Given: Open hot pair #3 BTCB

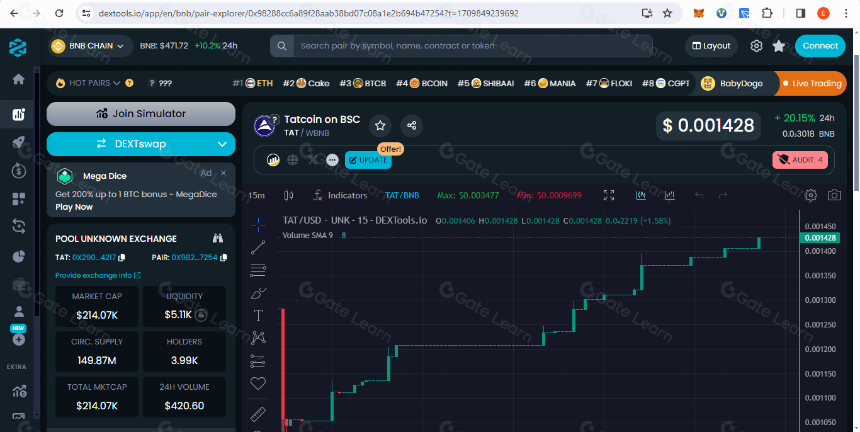Looking at the screenshot, I should [363, 83].
